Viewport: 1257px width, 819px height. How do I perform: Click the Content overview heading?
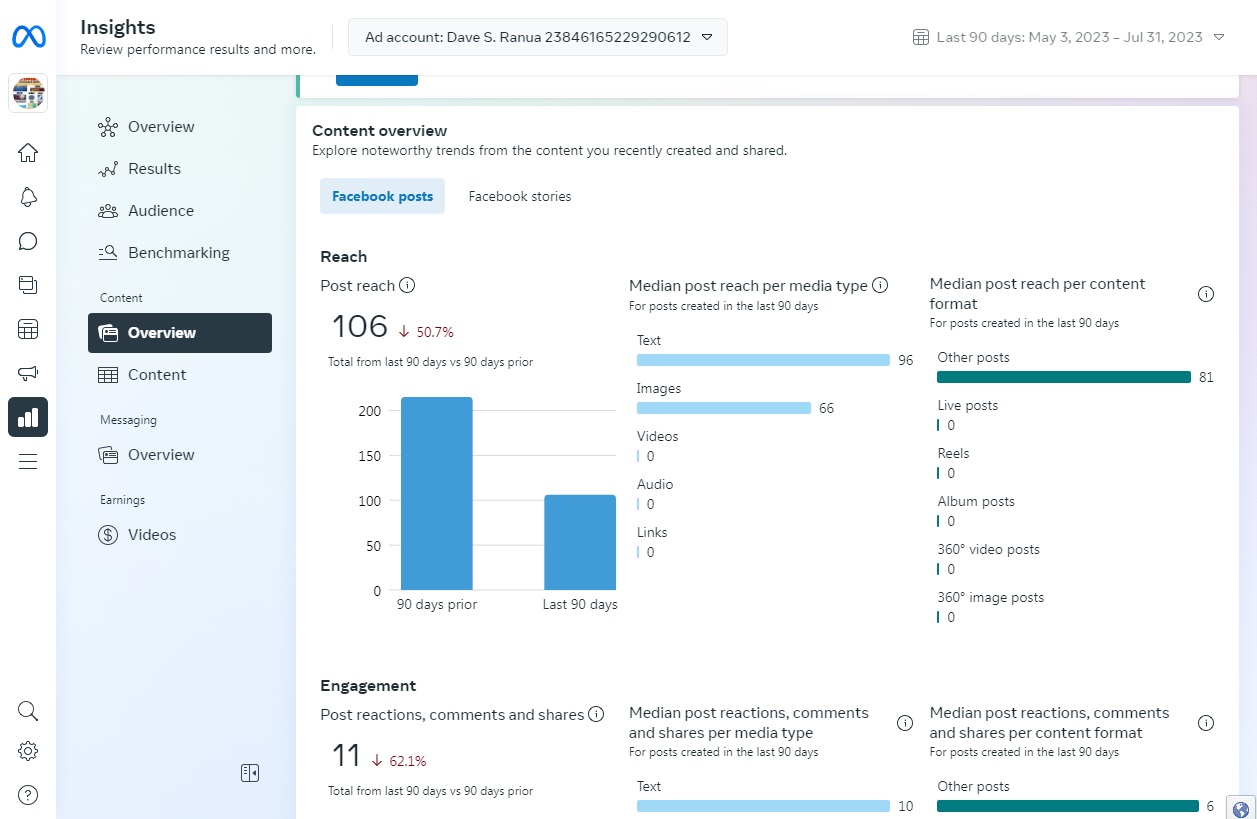pyautogui.click(x=380, y=131)
